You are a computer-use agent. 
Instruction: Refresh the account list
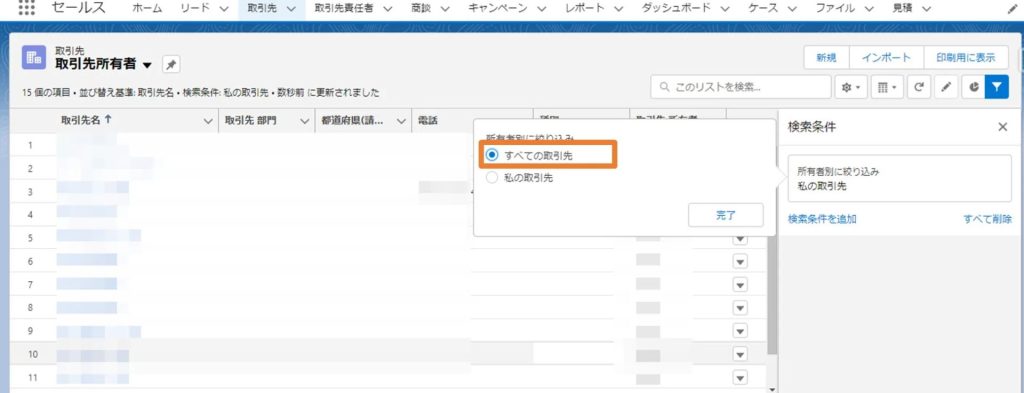918,87
